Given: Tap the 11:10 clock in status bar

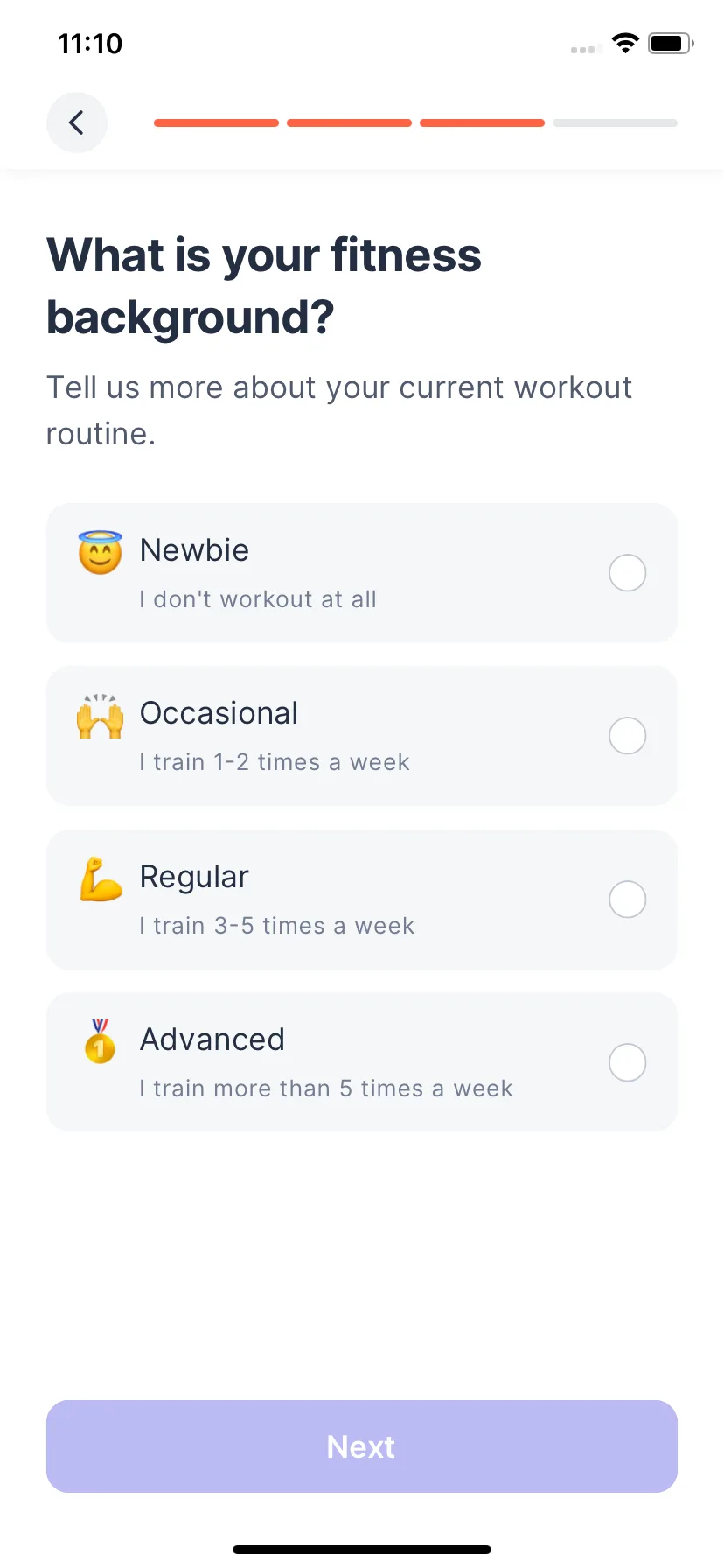Looking at the screenshot, I should [90, 44].
